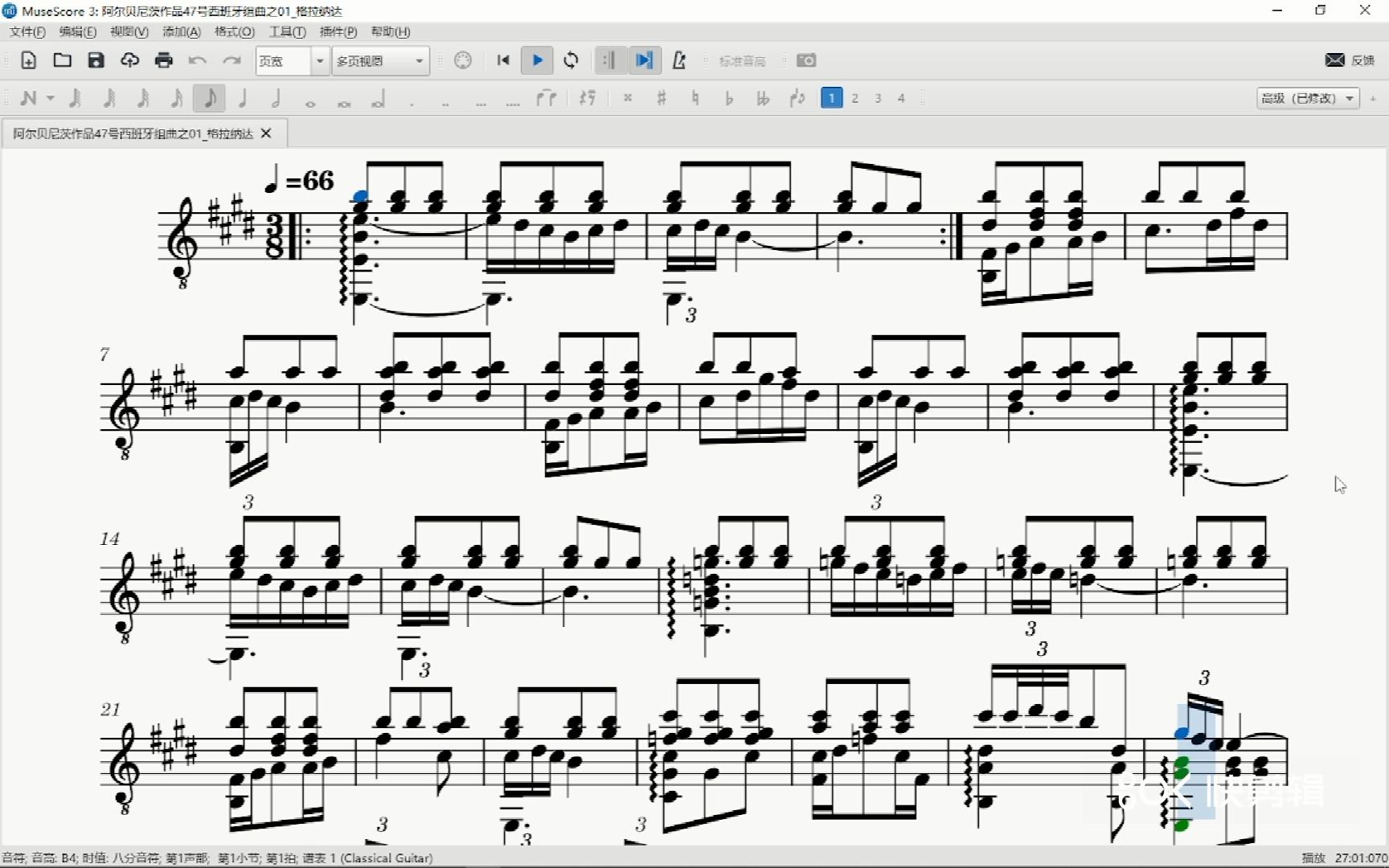Toggle loop playback
This screenshot has width=1389, height=868.
pyautogui.click(x=571, y=60)
